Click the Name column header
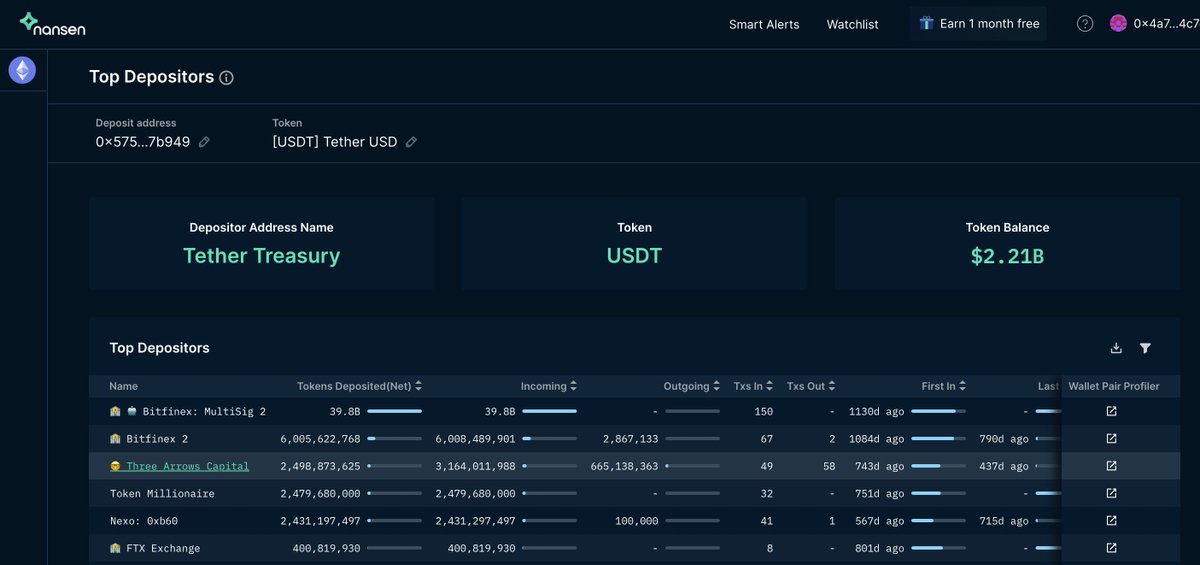Viewport: 1200px width, 565px height. [124, 386]
